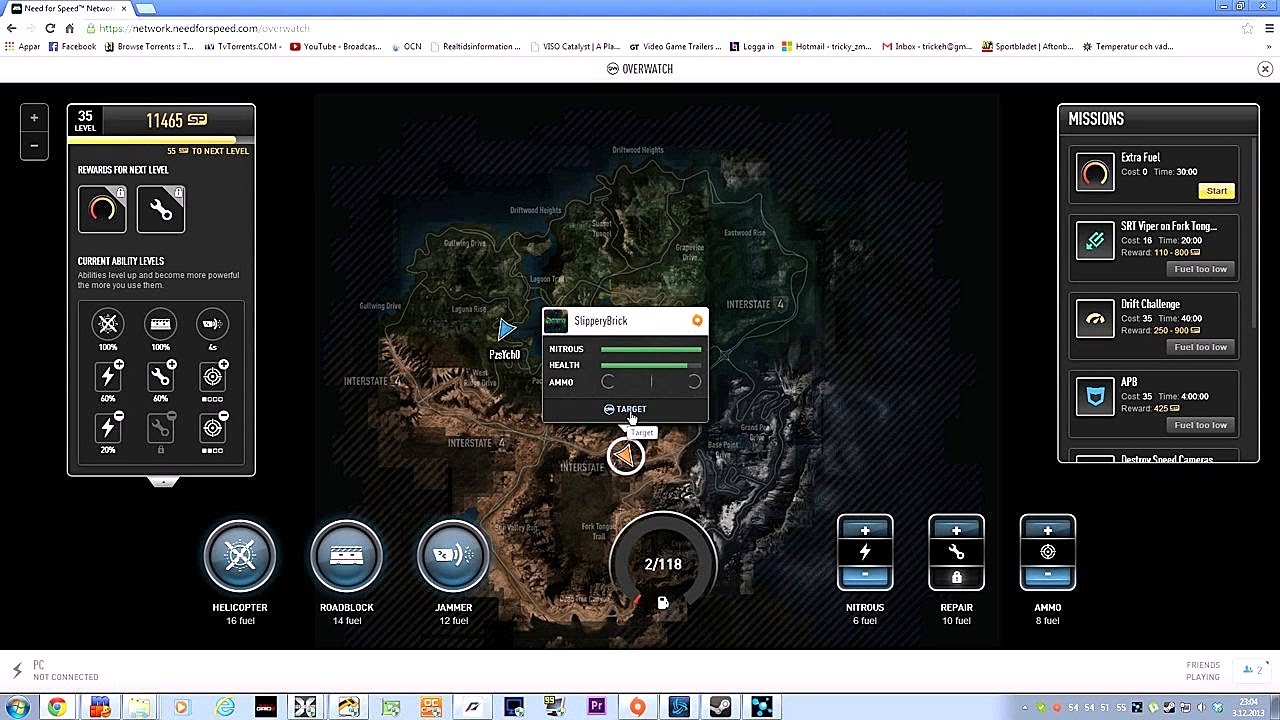This screenshot has height=720, width=1280.
Task: Click the orange player marker on map
Action: pyautogui.click(x=626, y=456)
